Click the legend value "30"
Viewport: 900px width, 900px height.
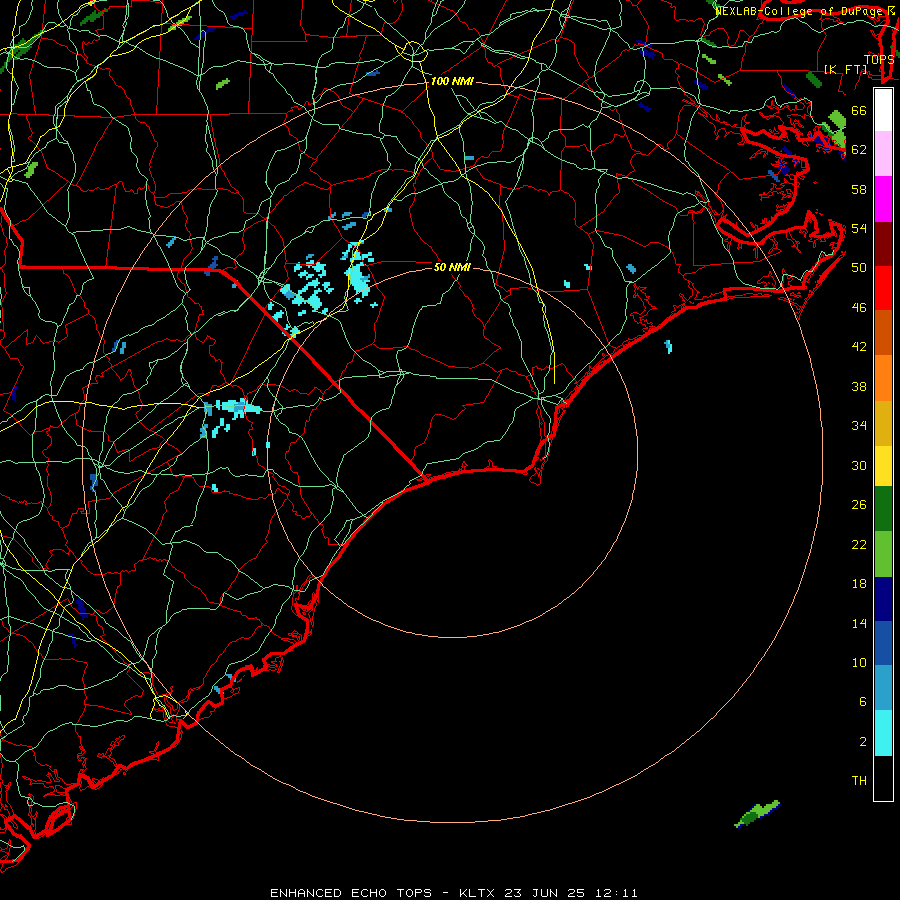coord(859,465)
